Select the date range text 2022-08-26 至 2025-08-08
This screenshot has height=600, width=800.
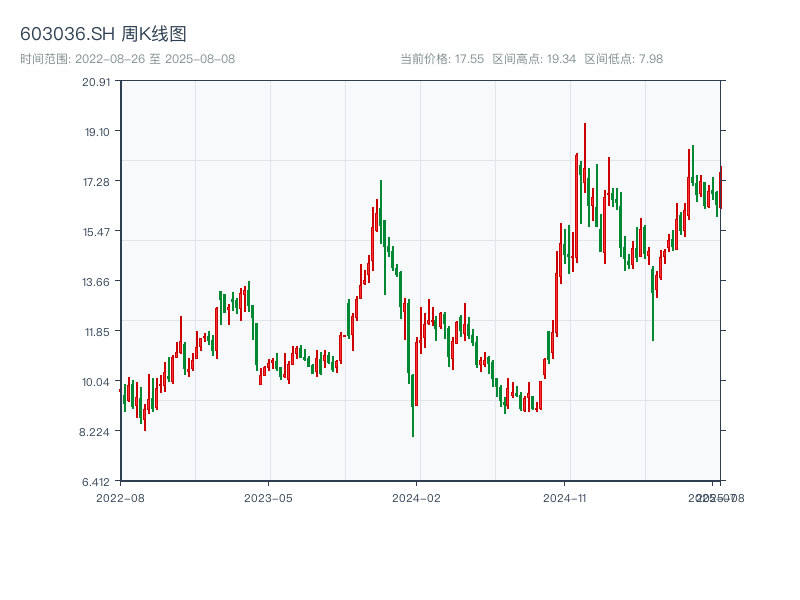[155, 59]
